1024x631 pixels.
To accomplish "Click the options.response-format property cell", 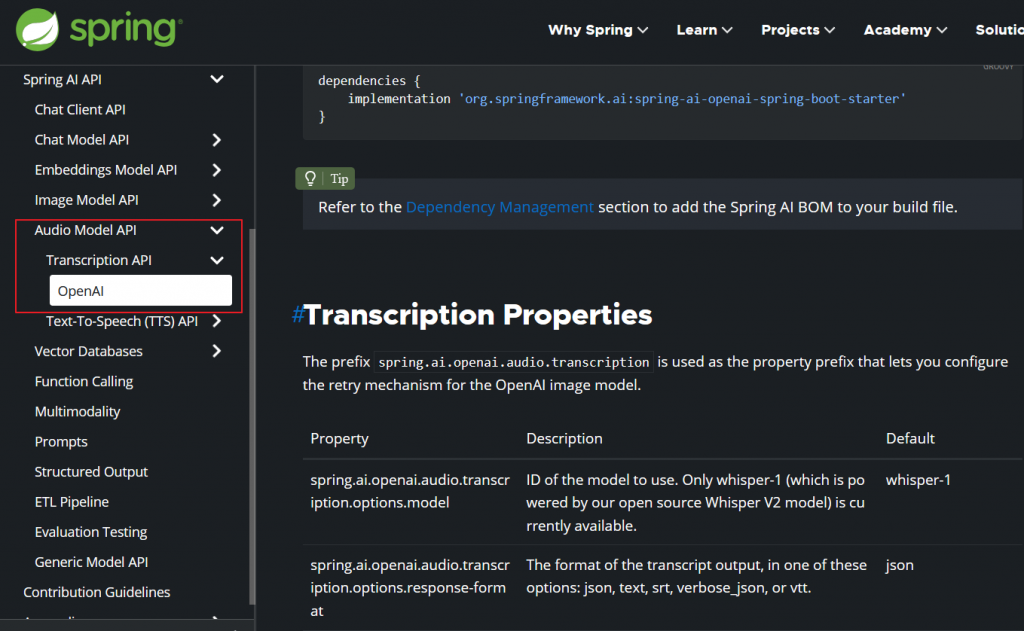I will click(410, 588).
